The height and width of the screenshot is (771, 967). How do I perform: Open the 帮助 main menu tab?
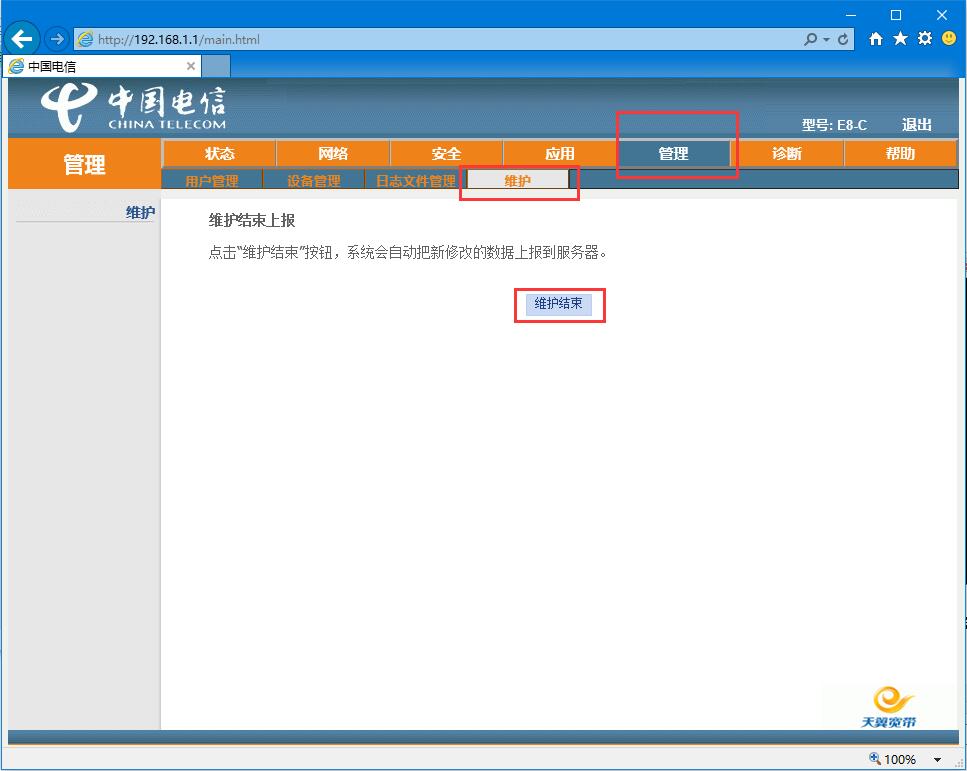coord(900,154)
